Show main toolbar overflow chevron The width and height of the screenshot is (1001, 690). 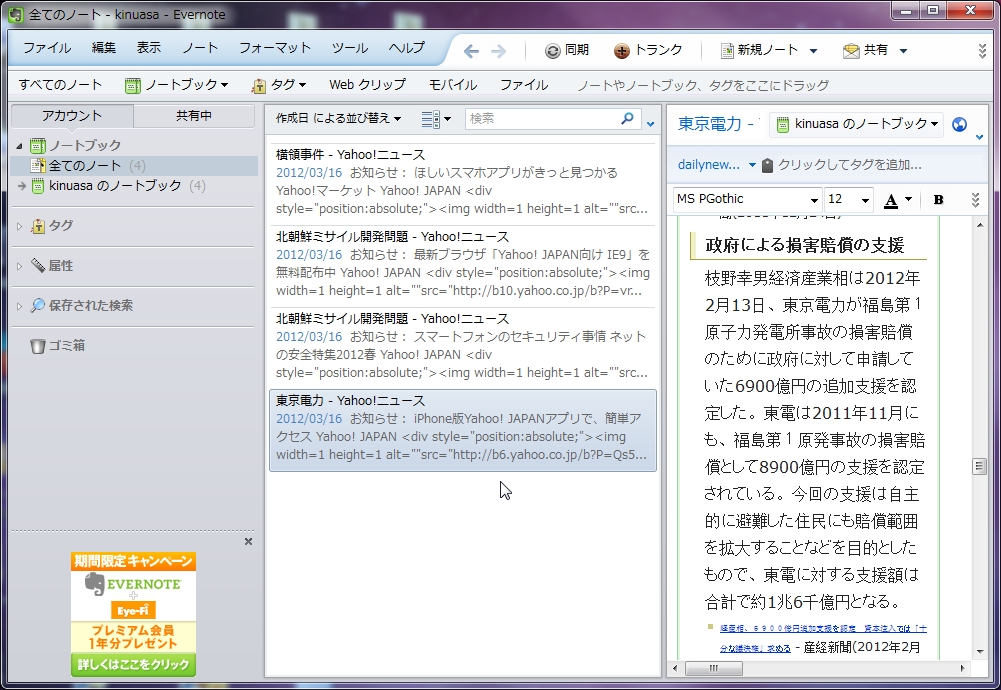pos(982,51)
